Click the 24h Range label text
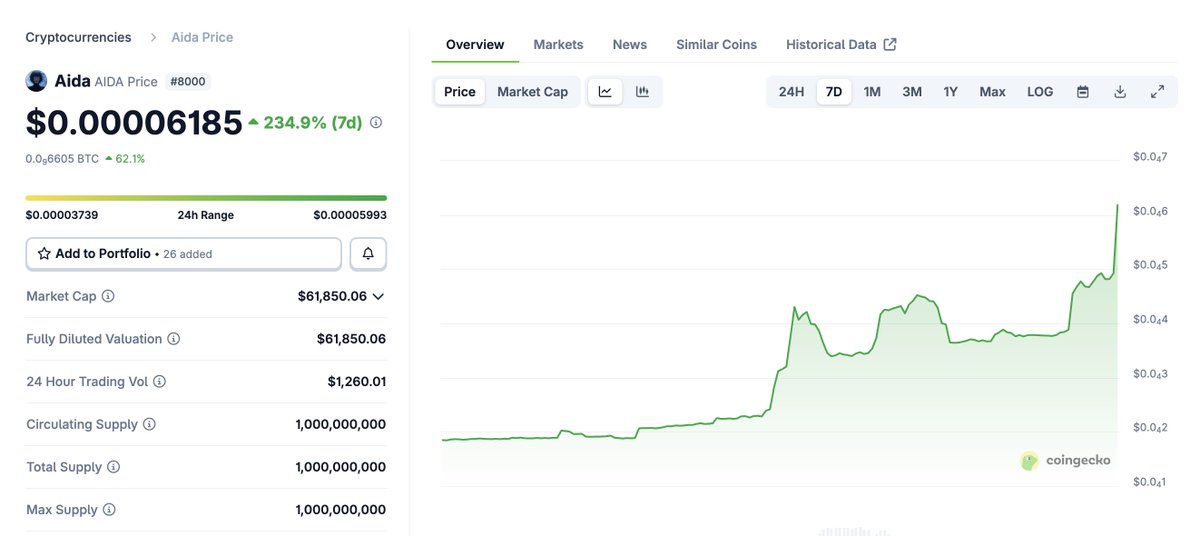Image resolution: width=1200 pixels, height=536 pixels. click(x=206, y=215)
